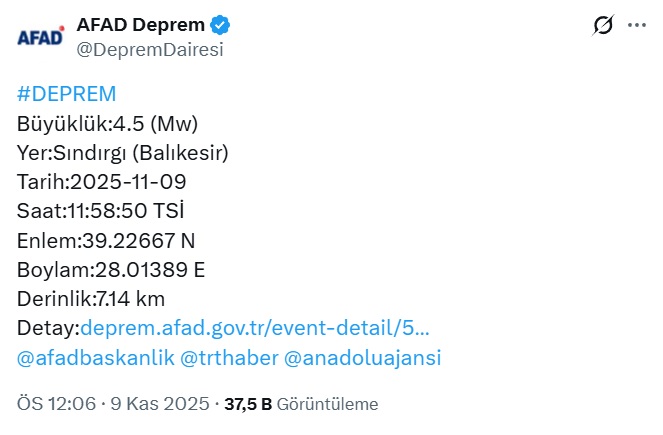
Task: Open the Grok icon on the tweet
Action: tap(602, 26)
